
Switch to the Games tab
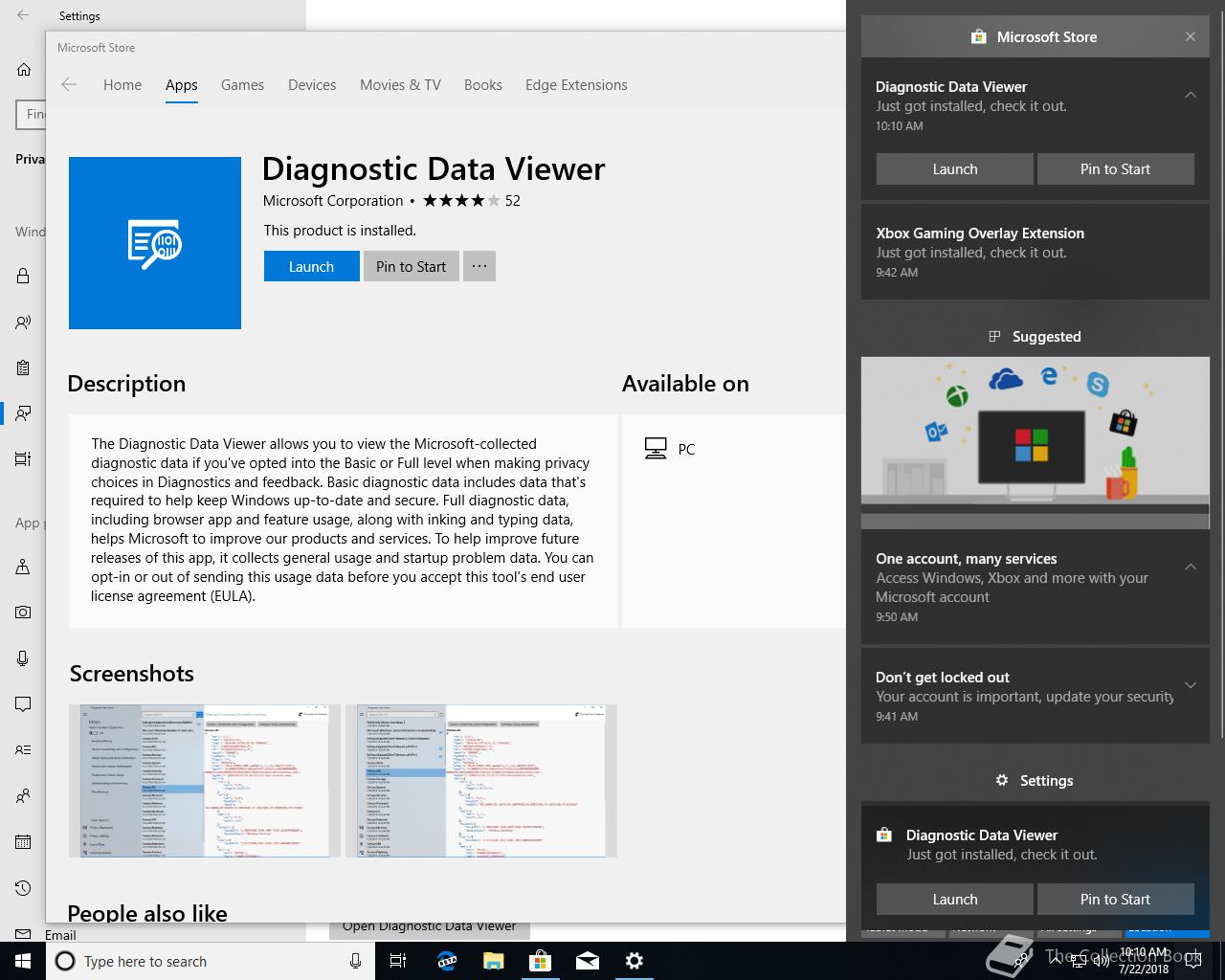pos(242,84)
